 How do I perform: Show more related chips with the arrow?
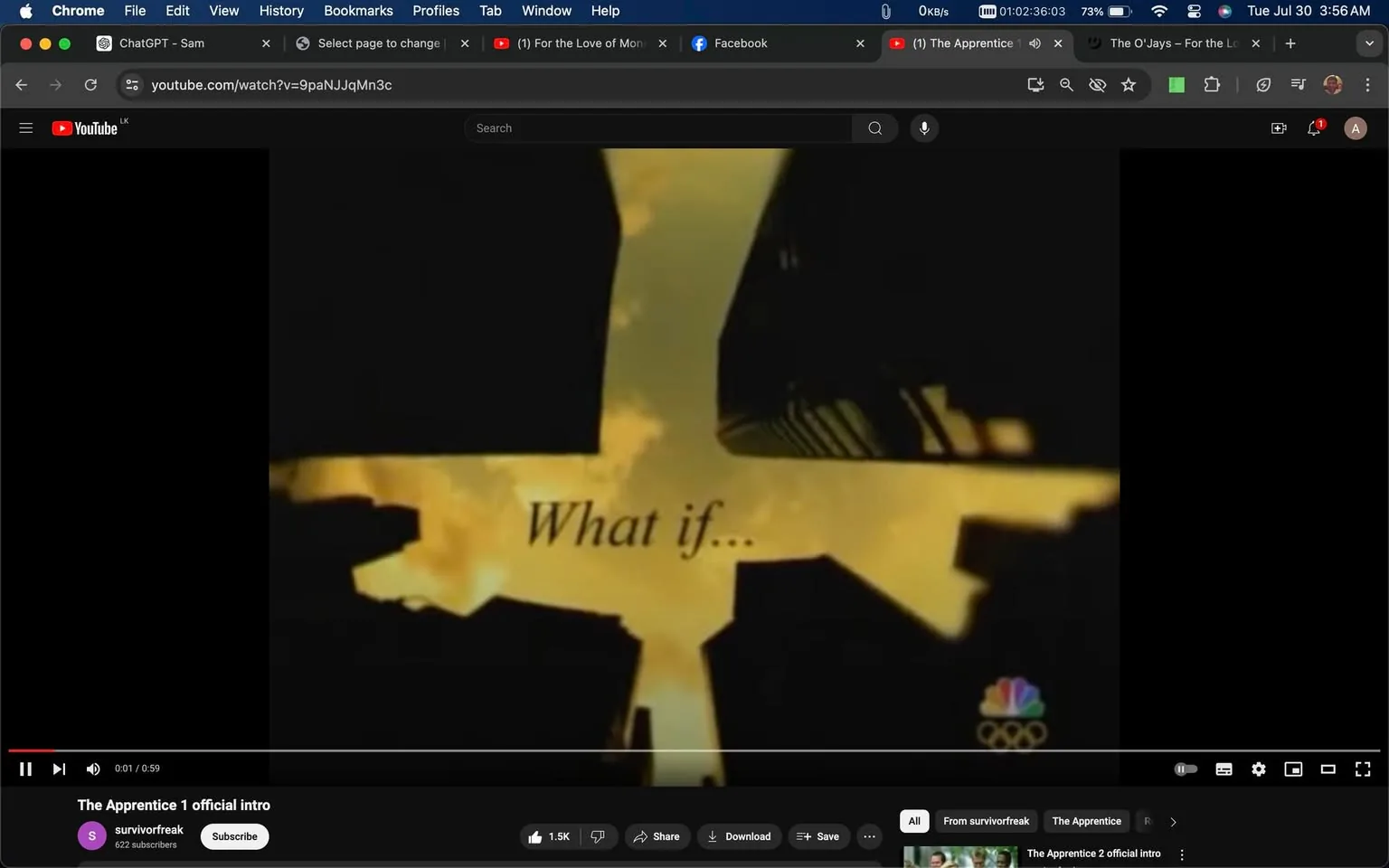point(1173,821)
